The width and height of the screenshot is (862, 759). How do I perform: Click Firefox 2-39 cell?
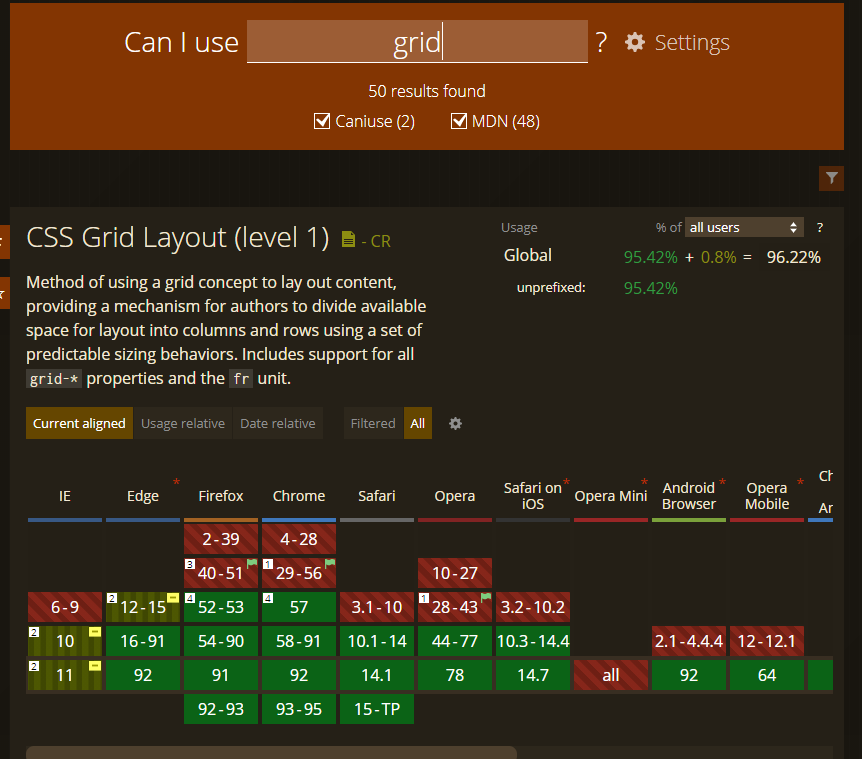click(220, 539)
